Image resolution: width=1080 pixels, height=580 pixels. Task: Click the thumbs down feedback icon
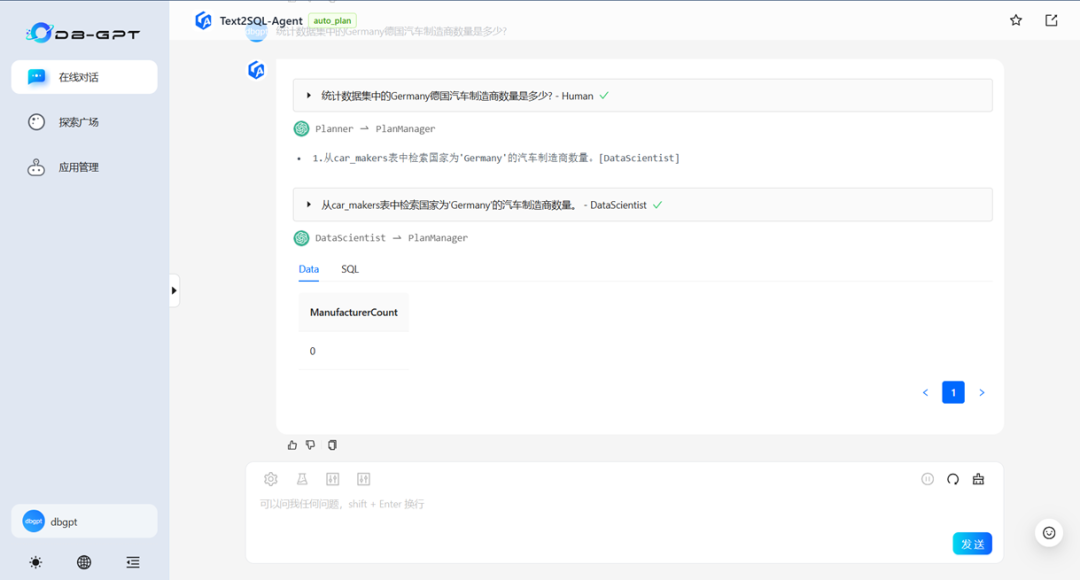click(311, 445)
